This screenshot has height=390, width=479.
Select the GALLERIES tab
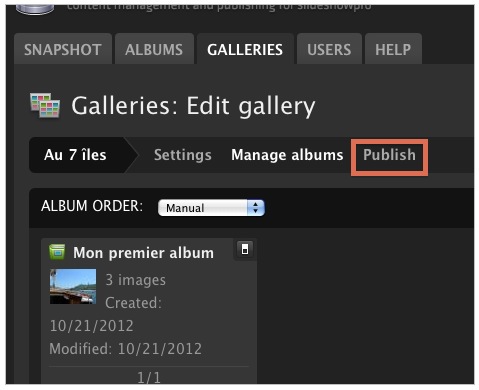pos(245,49)
